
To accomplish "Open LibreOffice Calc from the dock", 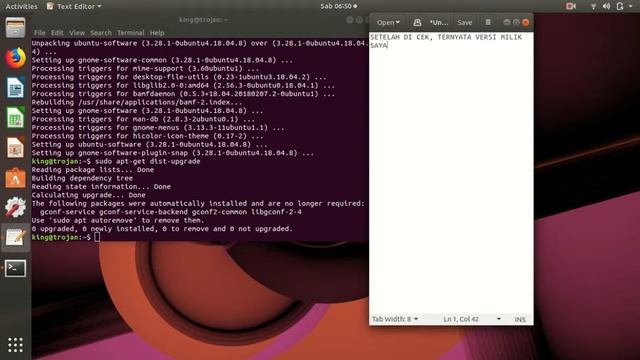I will click(16, 118).
